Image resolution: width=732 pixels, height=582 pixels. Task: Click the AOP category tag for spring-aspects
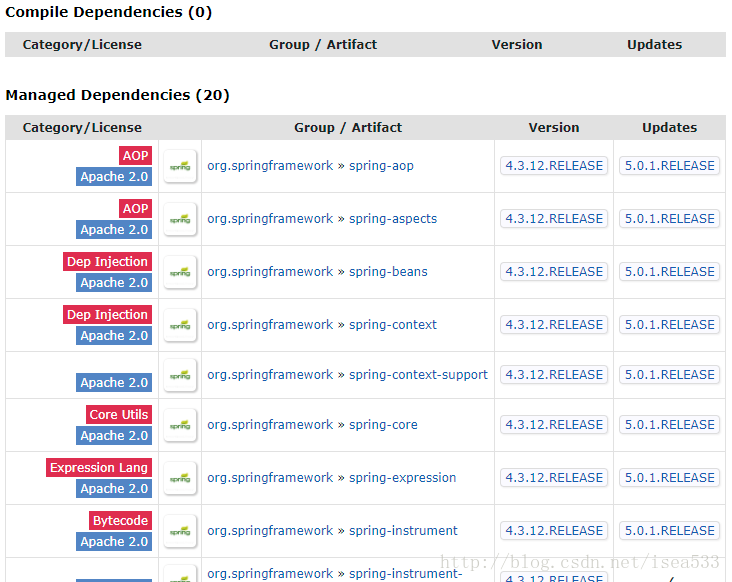(x=135, y=208)
